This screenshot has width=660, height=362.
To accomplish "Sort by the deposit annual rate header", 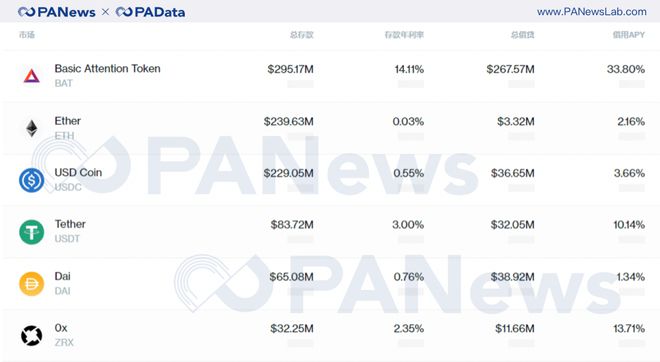I will coord(404,35).
